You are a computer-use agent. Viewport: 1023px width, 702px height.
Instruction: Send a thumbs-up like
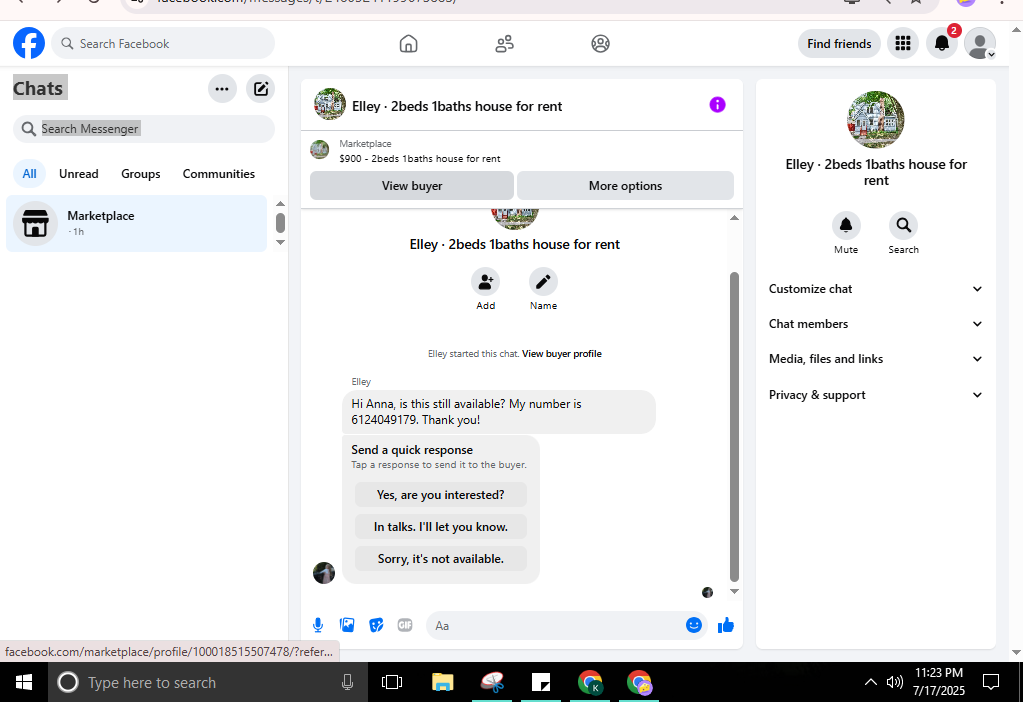coord(725,625)
